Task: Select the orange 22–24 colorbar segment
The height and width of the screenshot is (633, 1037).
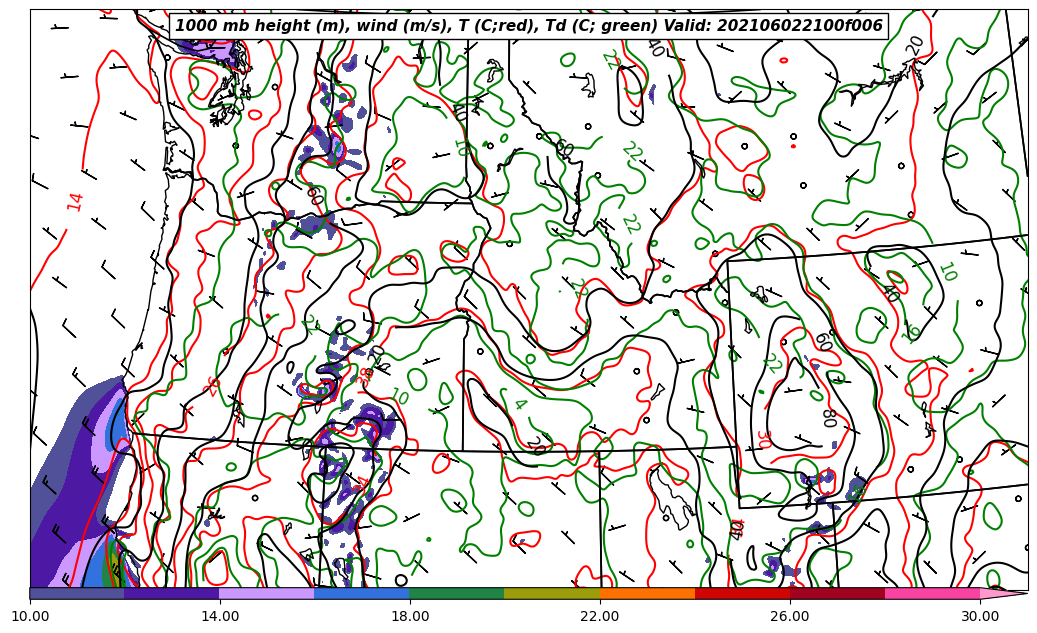Action: coord(647,593)
